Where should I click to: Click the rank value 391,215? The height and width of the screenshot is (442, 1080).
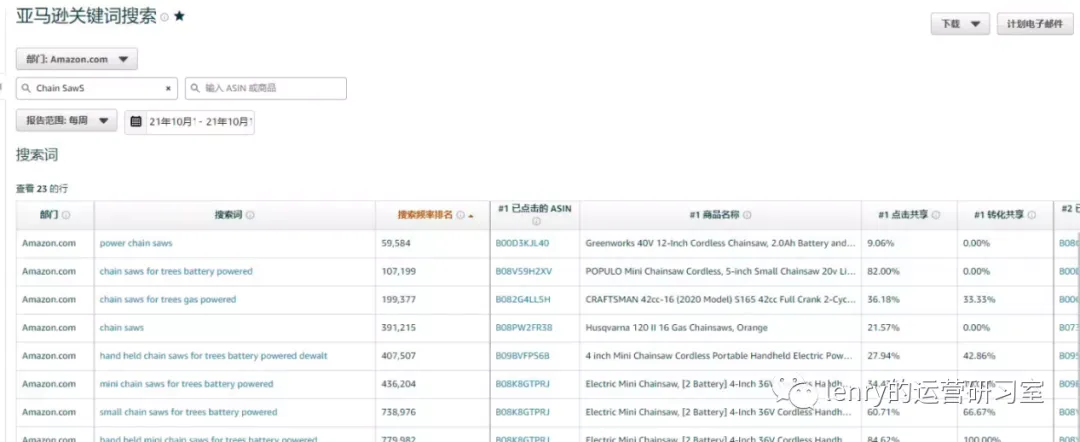point(399,328)
